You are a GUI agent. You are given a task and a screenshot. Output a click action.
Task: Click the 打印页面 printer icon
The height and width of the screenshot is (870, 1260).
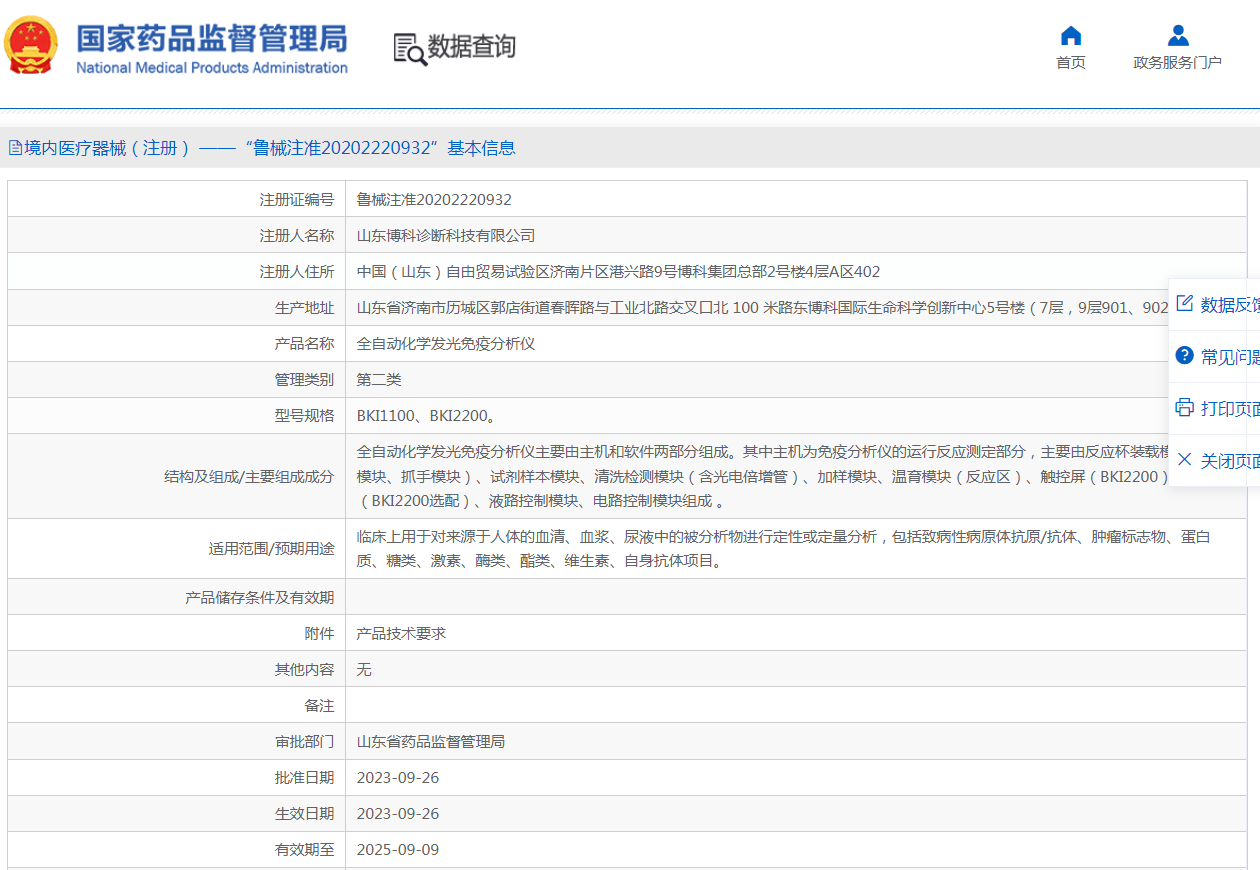(x=1185, y=408)
